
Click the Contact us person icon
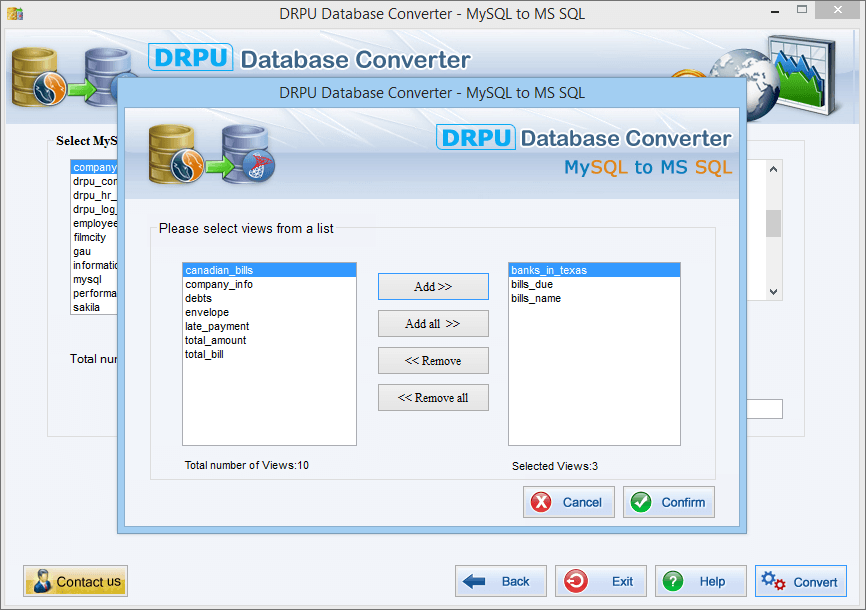tap(43, 581)
